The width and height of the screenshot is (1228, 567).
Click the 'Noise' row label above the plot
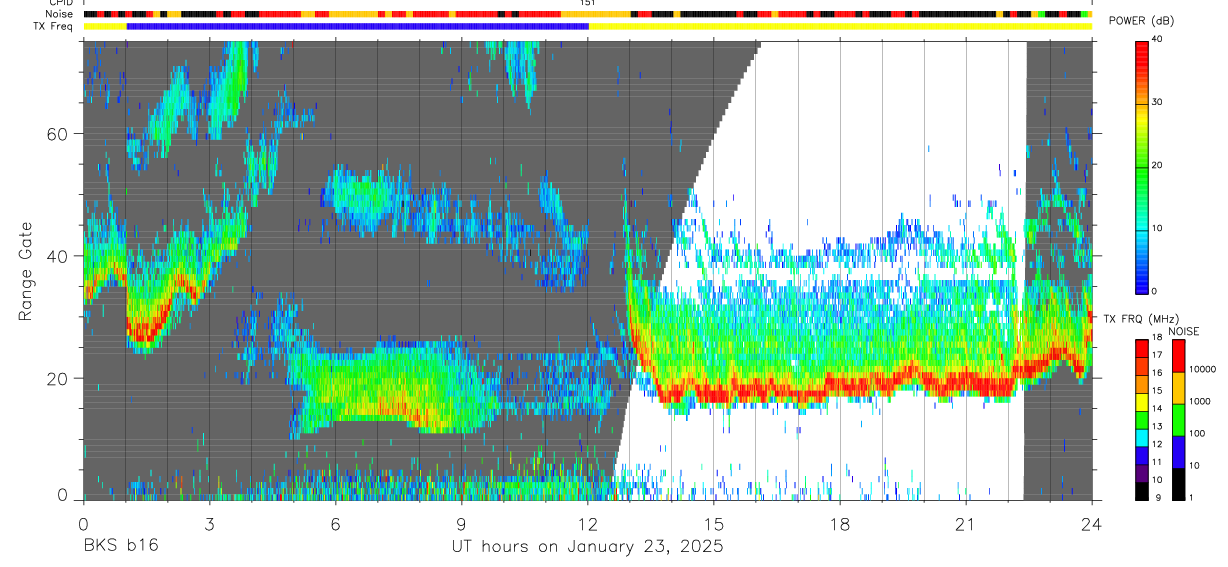[60, 15]
